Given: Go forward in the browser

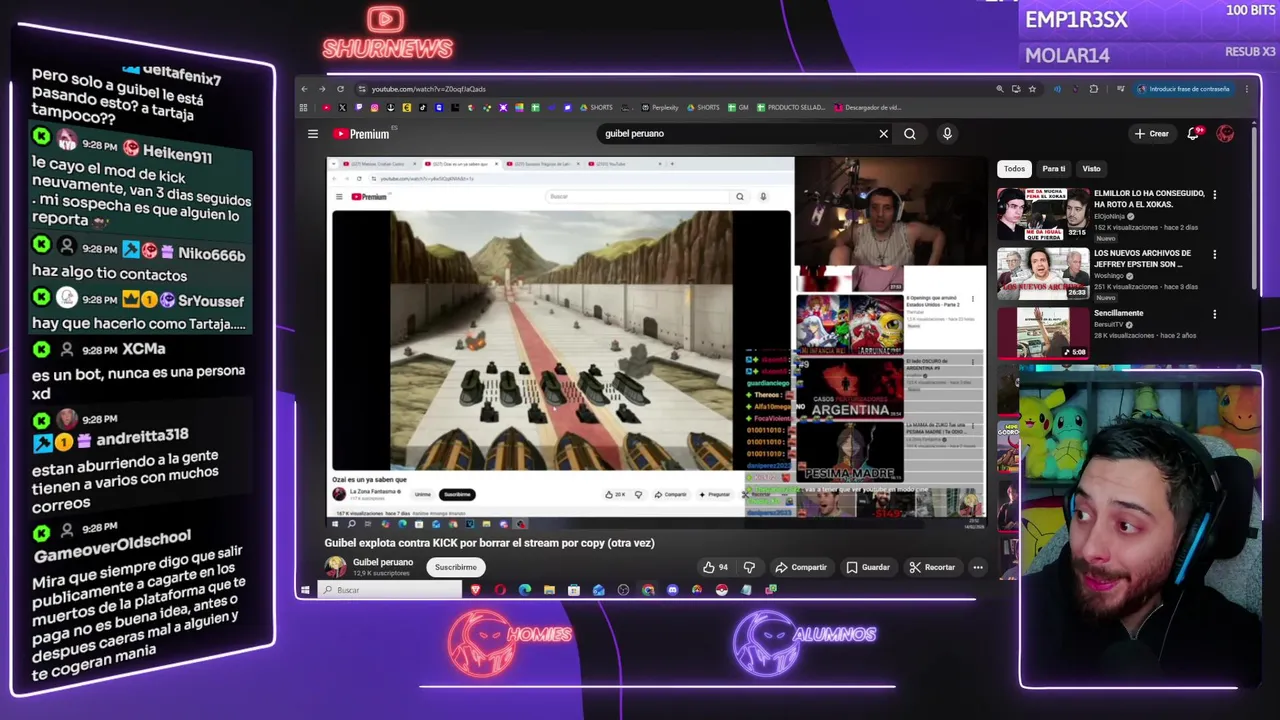Looking at the screenshot, I should 322,89.
